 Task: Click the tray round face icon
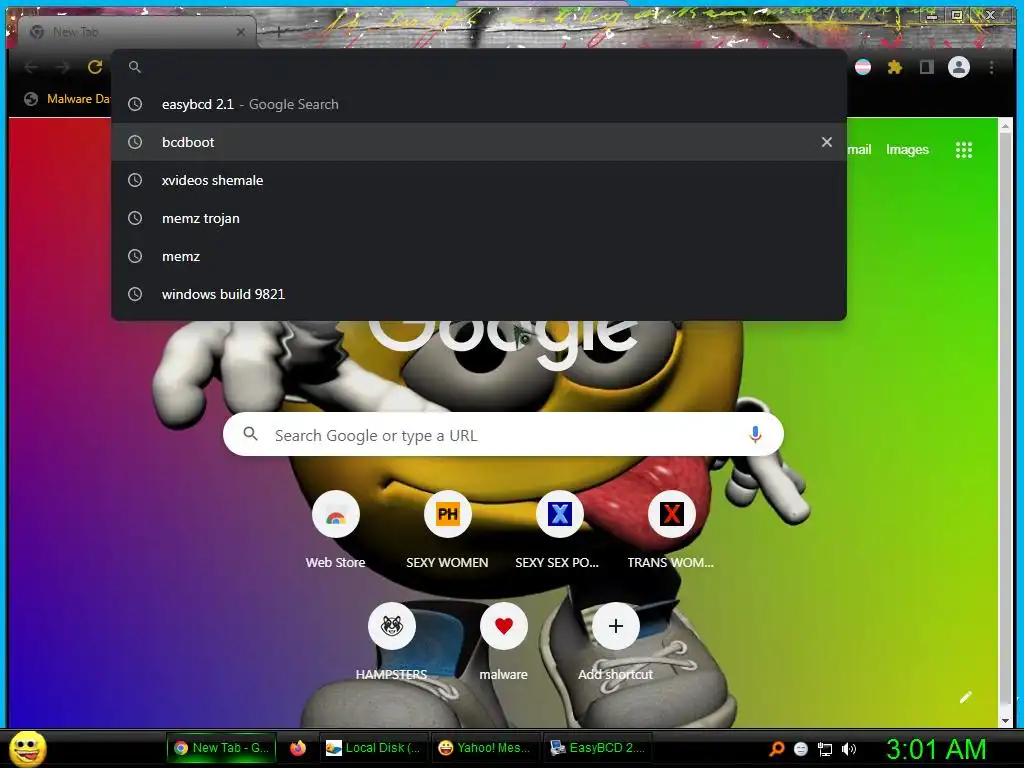(x=801, y=749)
